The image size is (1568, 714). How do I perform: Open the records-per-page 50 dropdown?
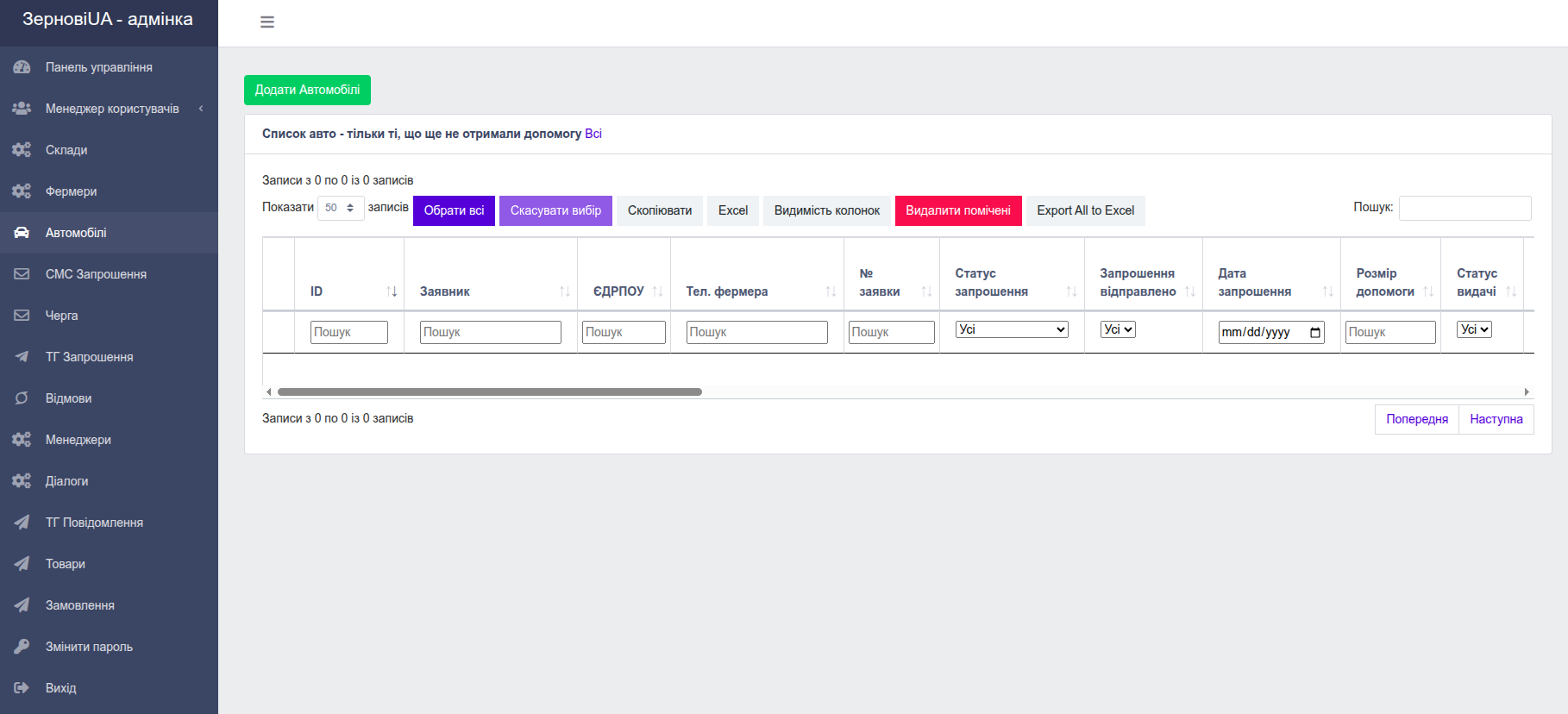(x=341, y=208)
